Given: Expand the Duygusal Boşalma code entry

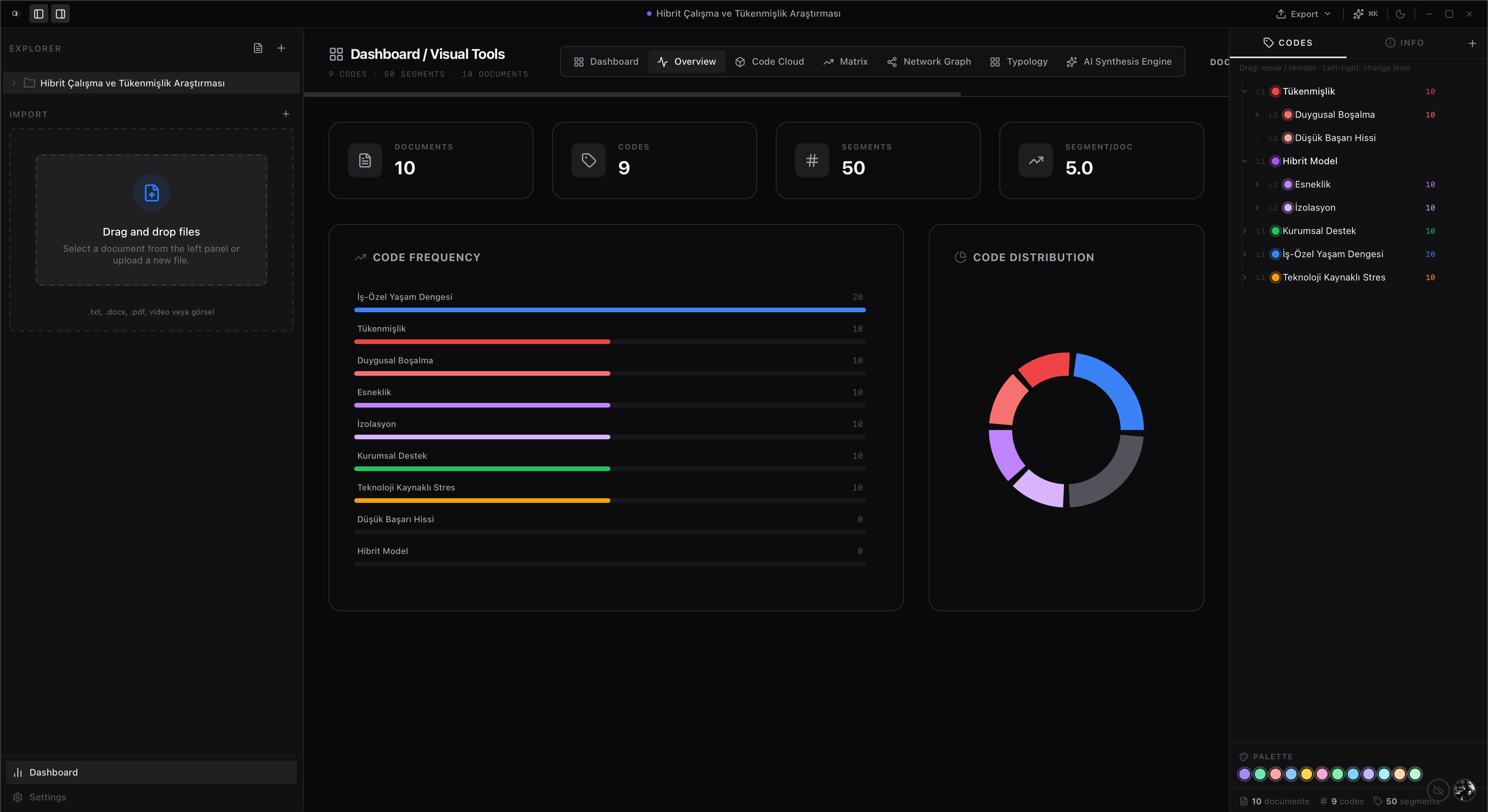Looking at the screenshot, I should point(1256,114).
